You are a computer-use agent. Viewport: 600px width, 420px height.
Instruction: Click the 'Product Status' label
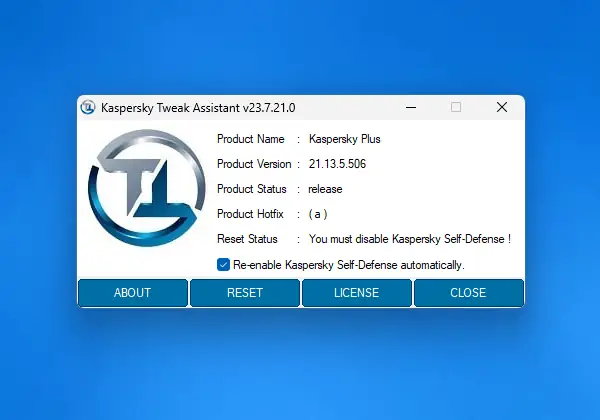[x=252, y=189]
